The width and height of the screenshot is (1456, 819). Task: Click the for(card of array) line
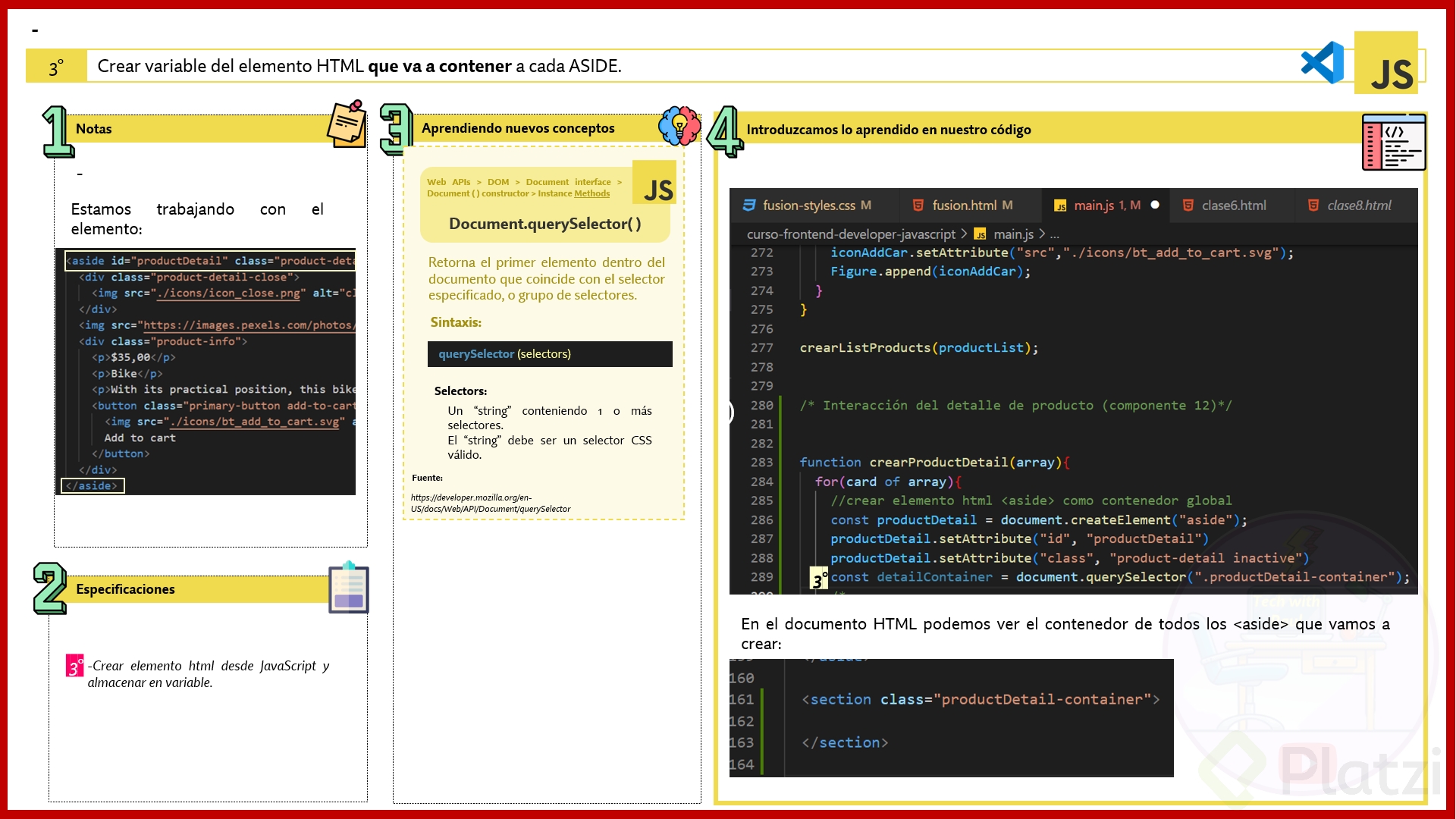point(888,482)
